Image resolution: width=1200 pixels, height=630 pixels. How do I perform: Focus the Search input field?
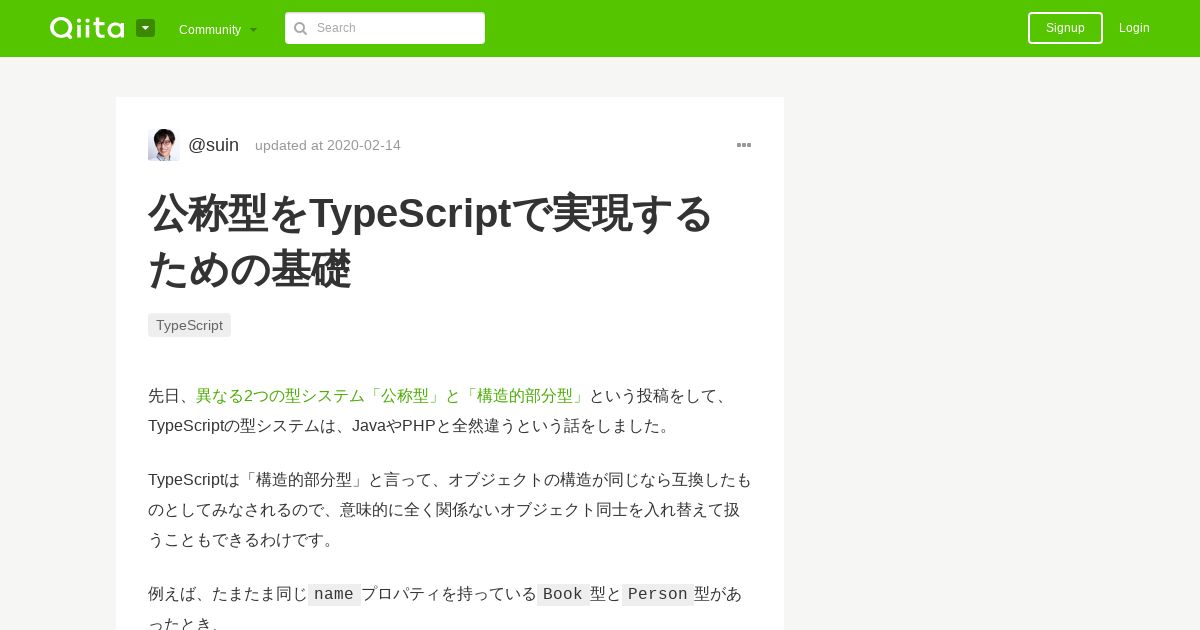coord(385,28)
